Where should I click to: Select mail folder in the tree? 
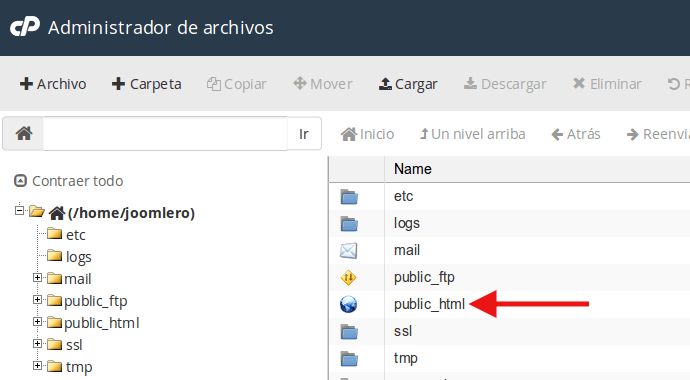point(77,279)
